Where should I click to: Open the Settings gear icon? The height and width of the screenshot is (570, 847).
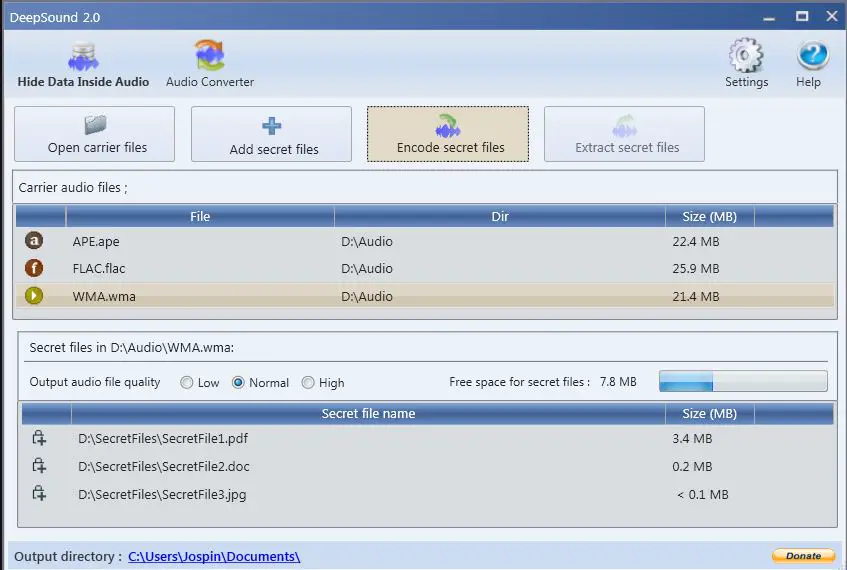[746, 55]
